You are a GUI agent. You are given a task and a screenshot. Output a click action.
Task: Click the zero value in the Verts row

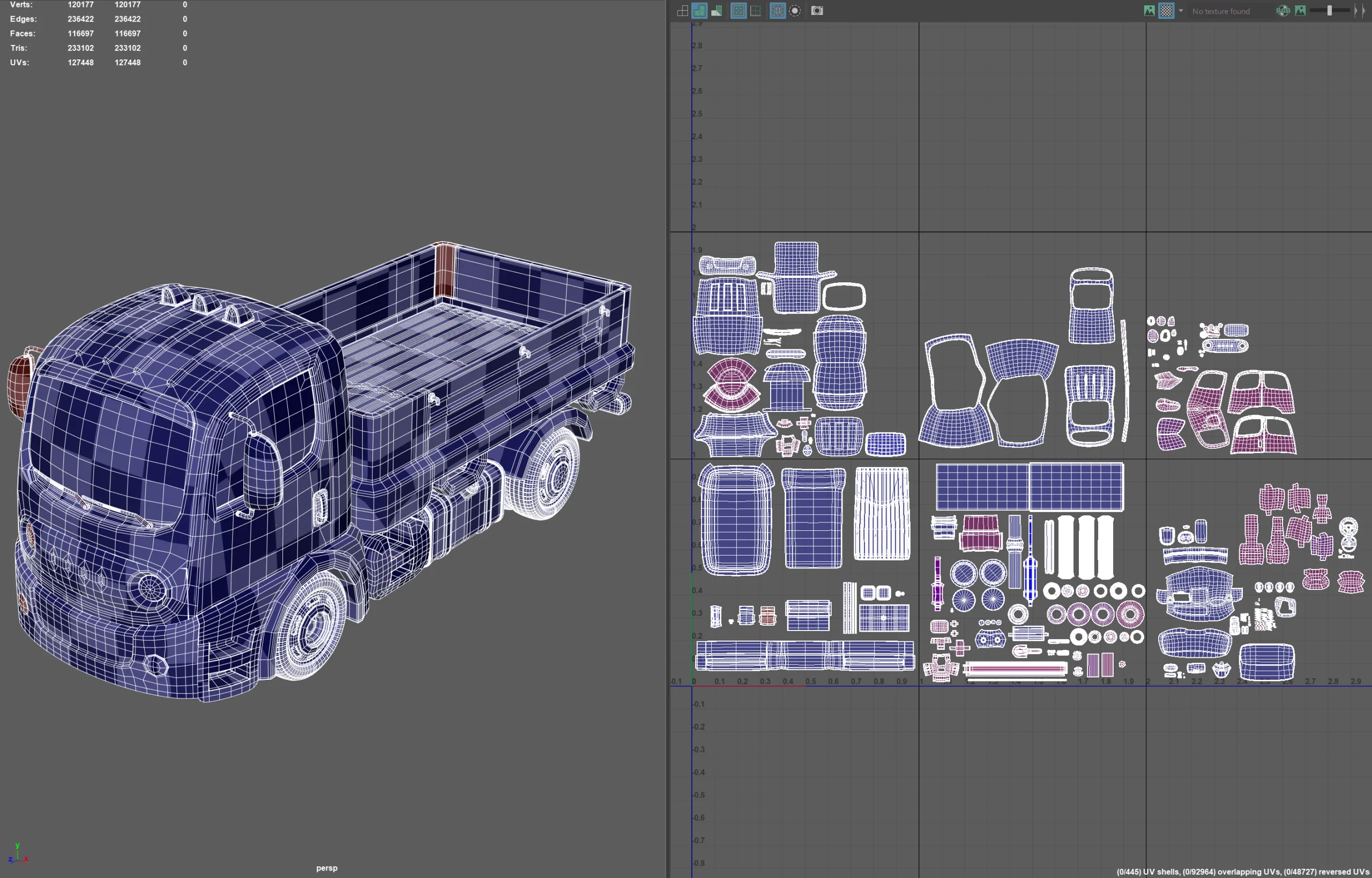pyautogui.click(x=185, y=5)
